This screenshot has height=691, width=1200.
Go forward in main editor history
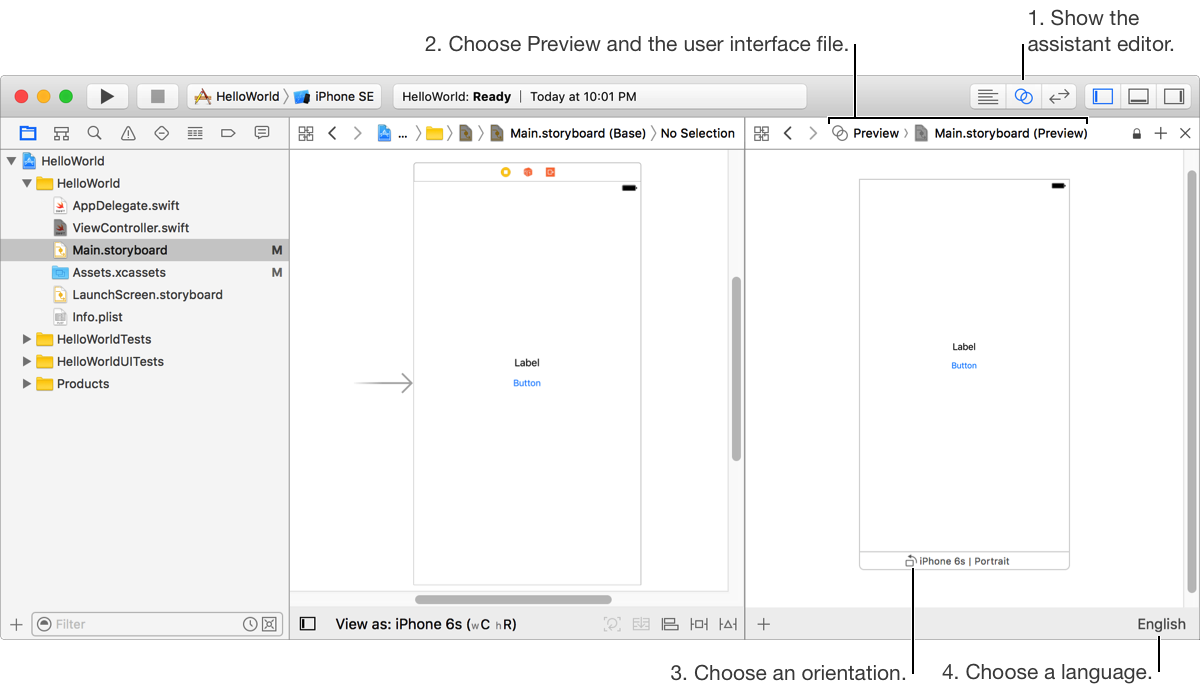pos(358,133)
